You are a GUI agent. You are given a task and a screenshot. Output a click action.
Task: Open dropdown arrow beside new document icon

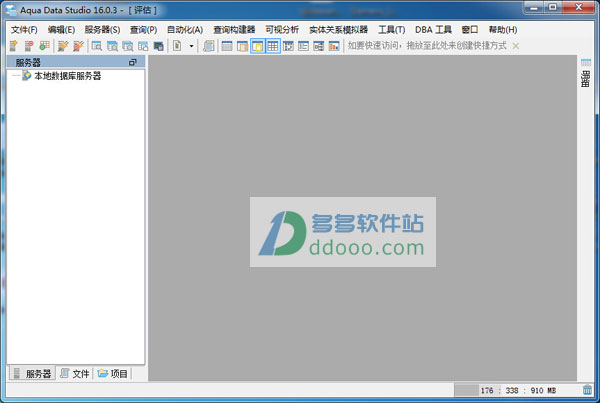tap(191, 46)
